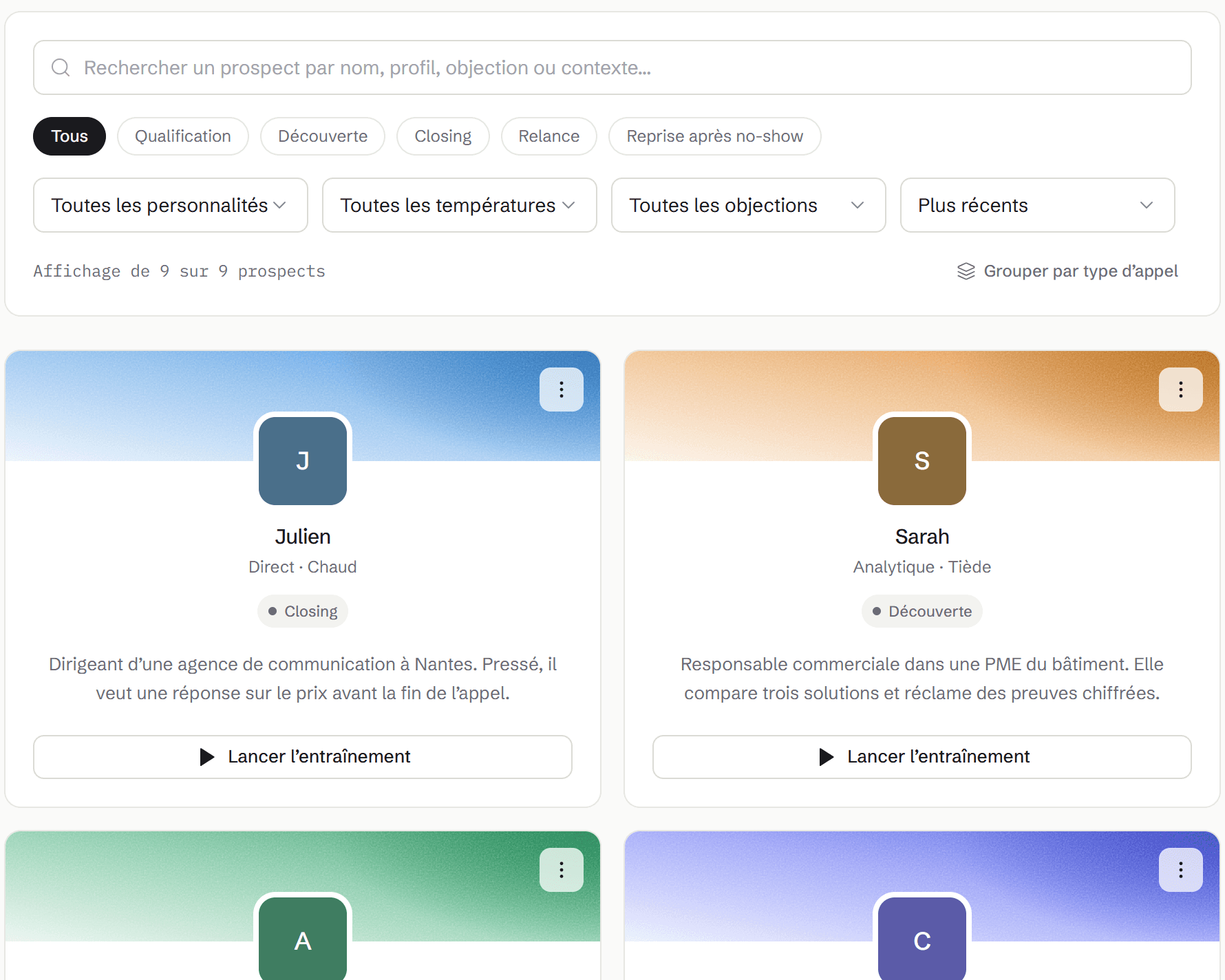1225x980 pixels.
Task: Filter by Closing call type
Action: pos(443,136)
